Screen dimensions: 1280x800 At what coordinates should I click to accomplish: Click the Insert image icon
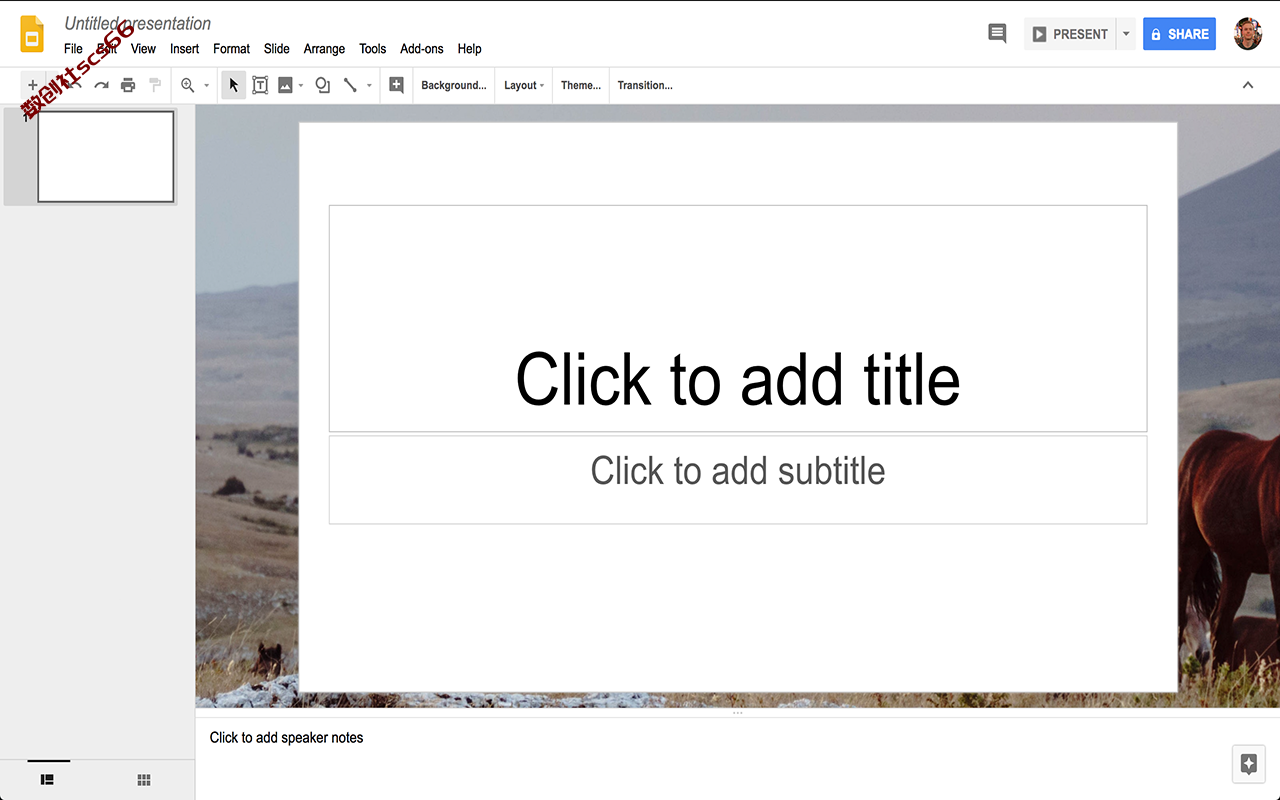[285, 85]
